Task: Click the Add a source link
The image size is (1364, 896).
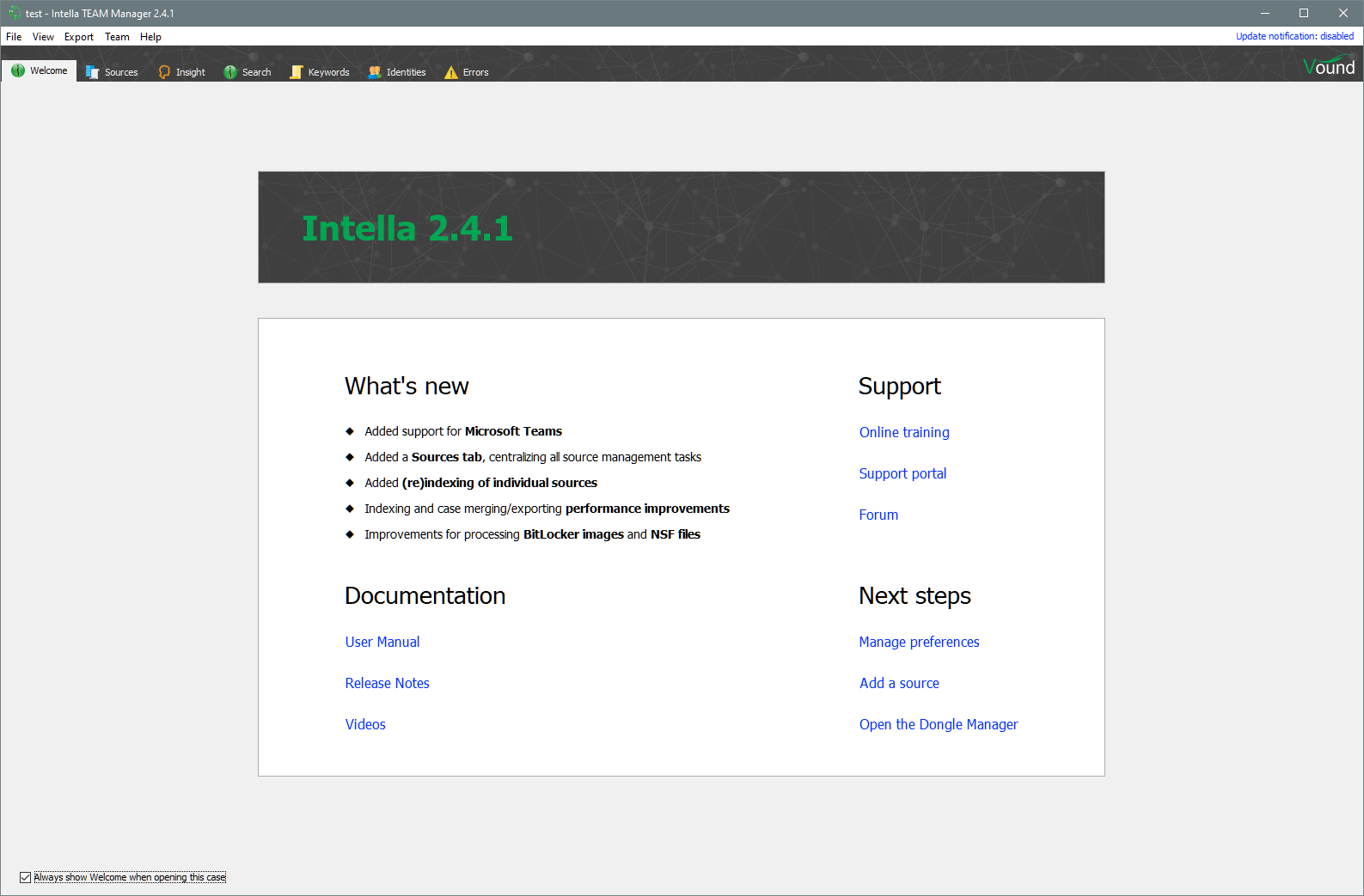Action: tap(899, 683)
